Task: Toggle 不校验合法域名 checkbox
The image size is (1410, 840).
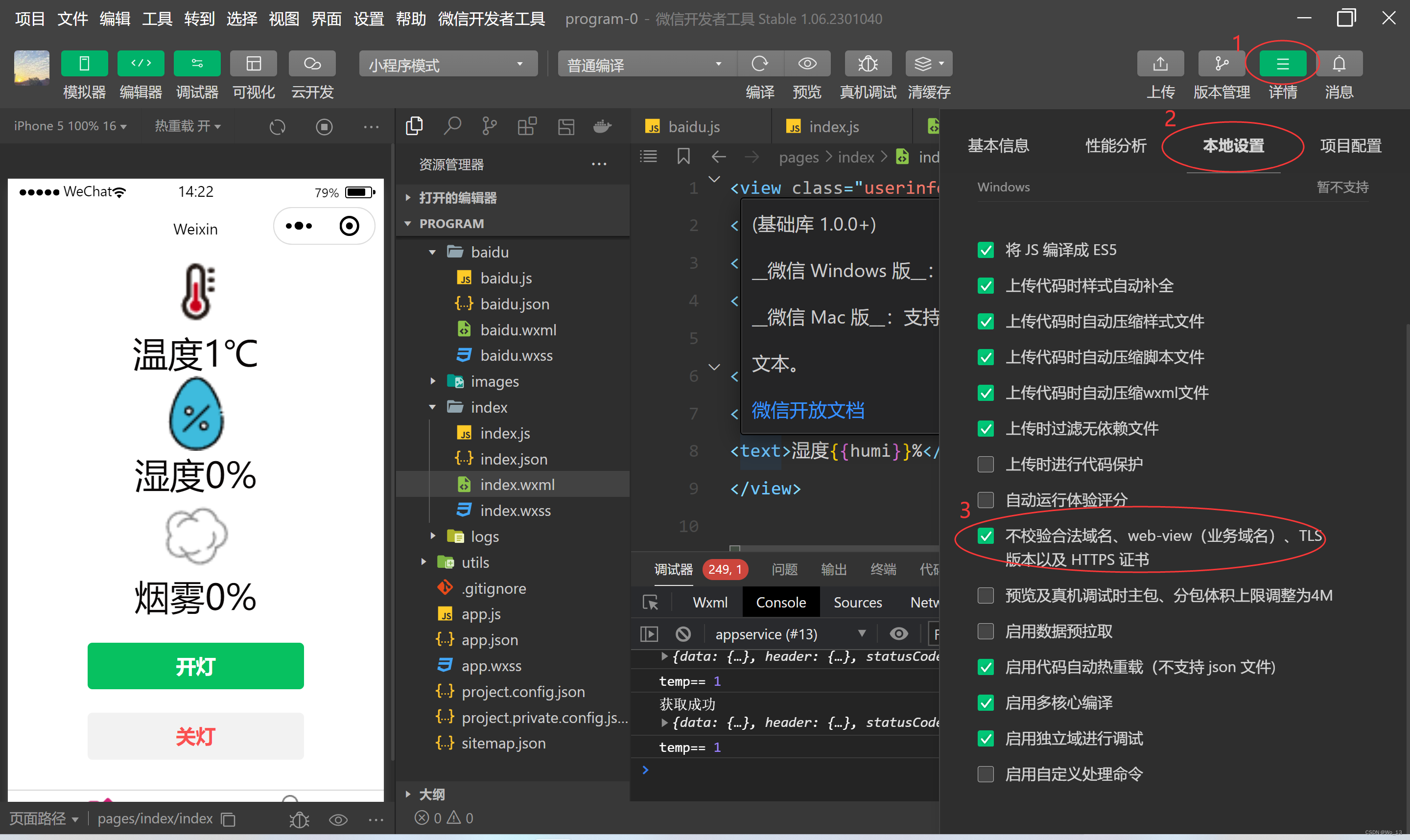Action: click(986, 536)
